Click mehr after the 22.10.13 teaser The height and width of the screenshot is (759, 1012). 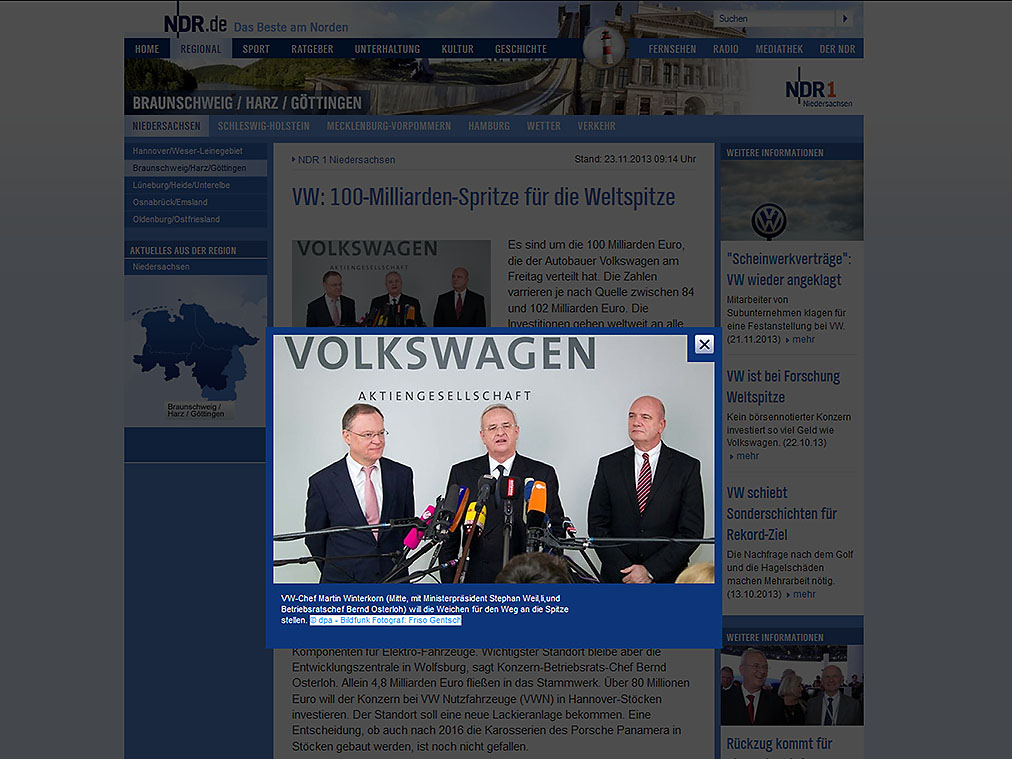pos(747,456)
